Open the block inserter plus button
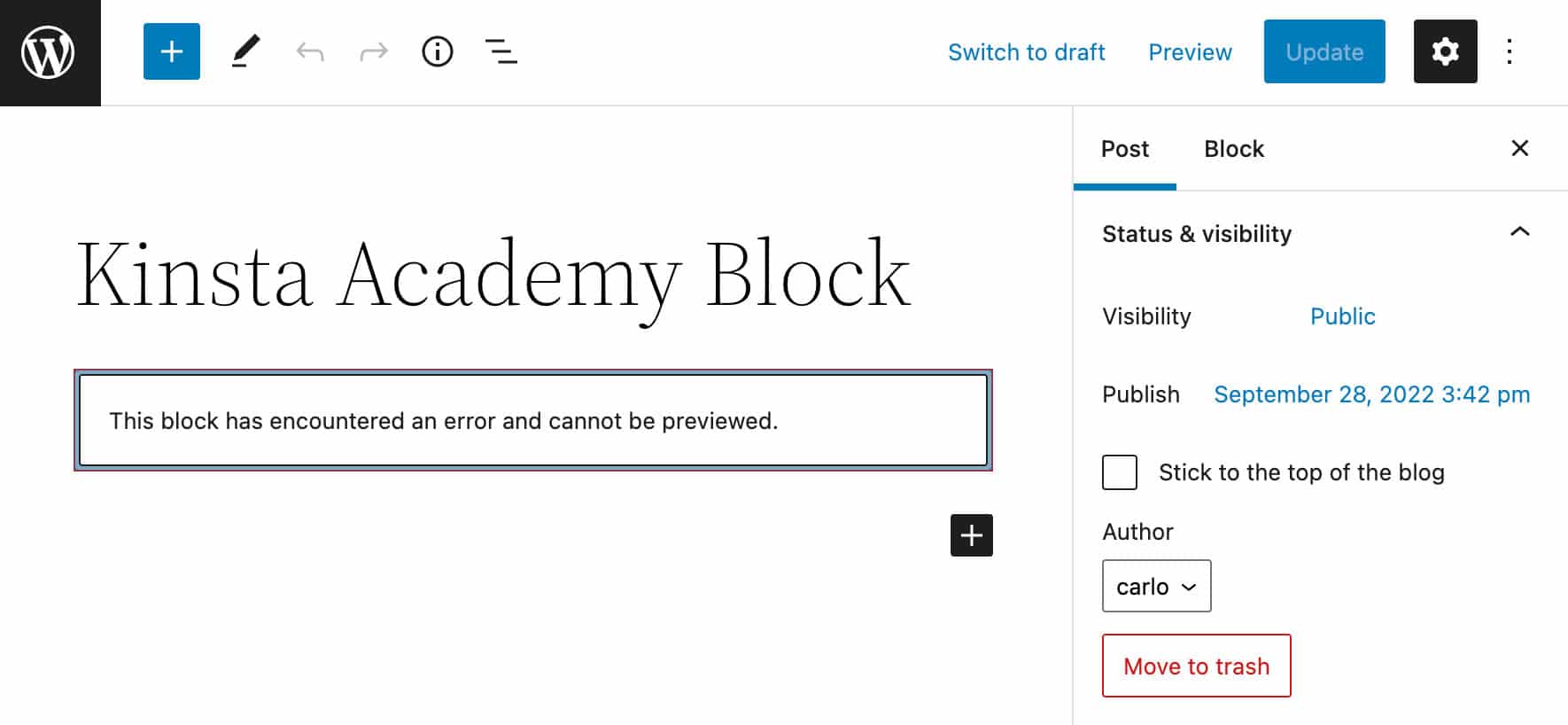Viewport: 1568px width, 725px height. point(171,51)
